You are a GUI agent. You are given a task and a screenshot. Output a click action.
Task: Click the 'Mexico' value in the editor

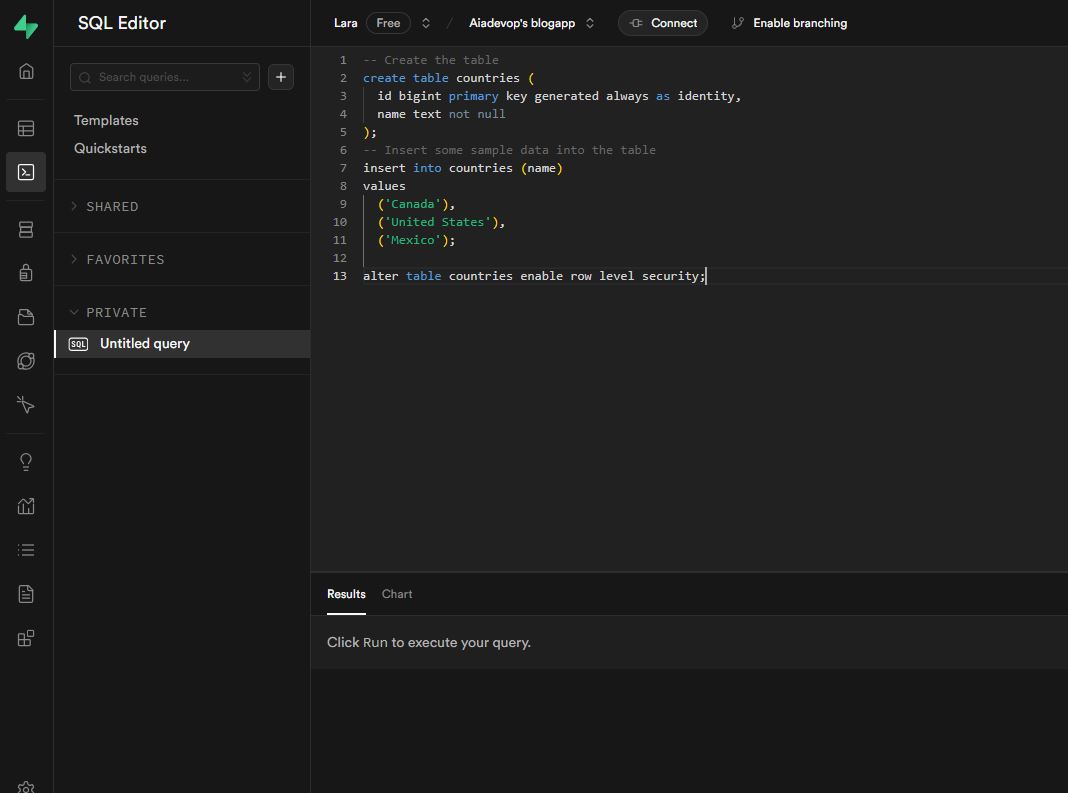coord(412,240)
